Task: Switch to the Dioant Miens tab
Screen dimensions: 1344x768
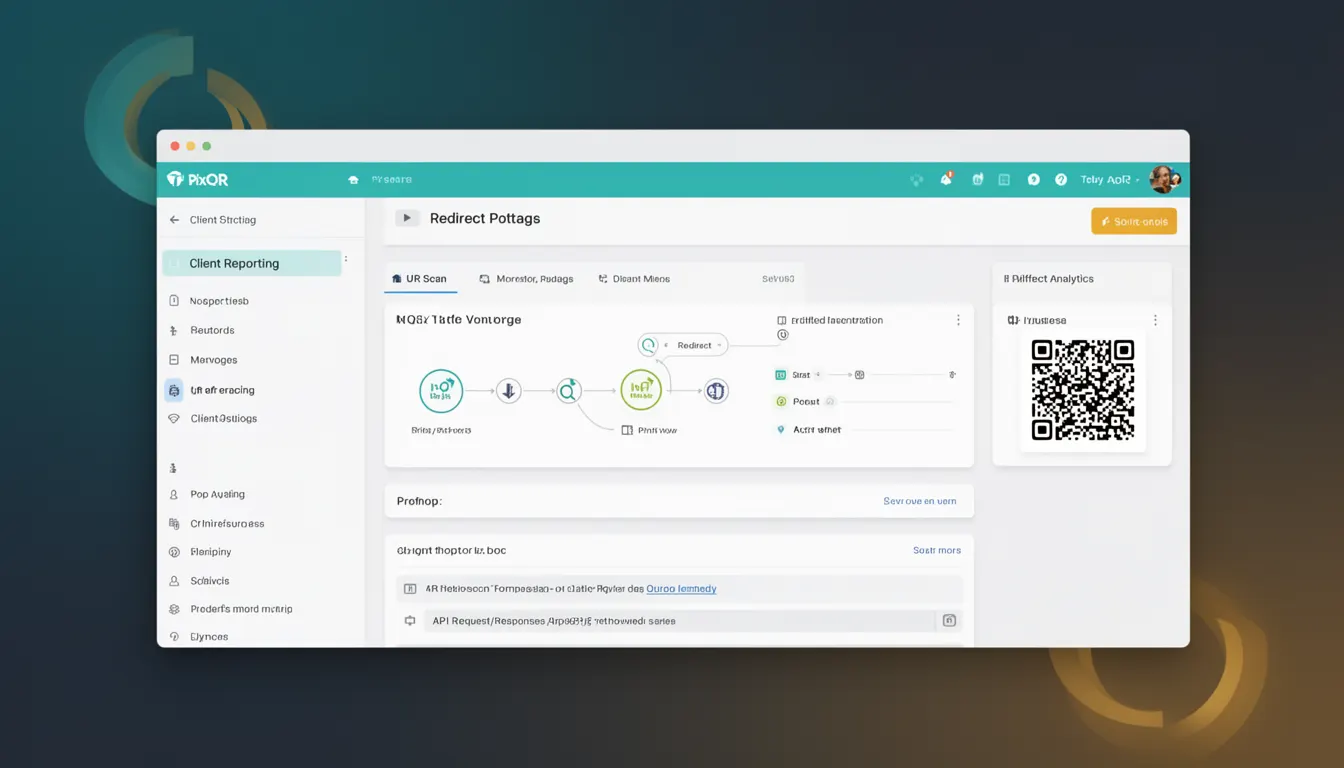Action: coord(634,279)
